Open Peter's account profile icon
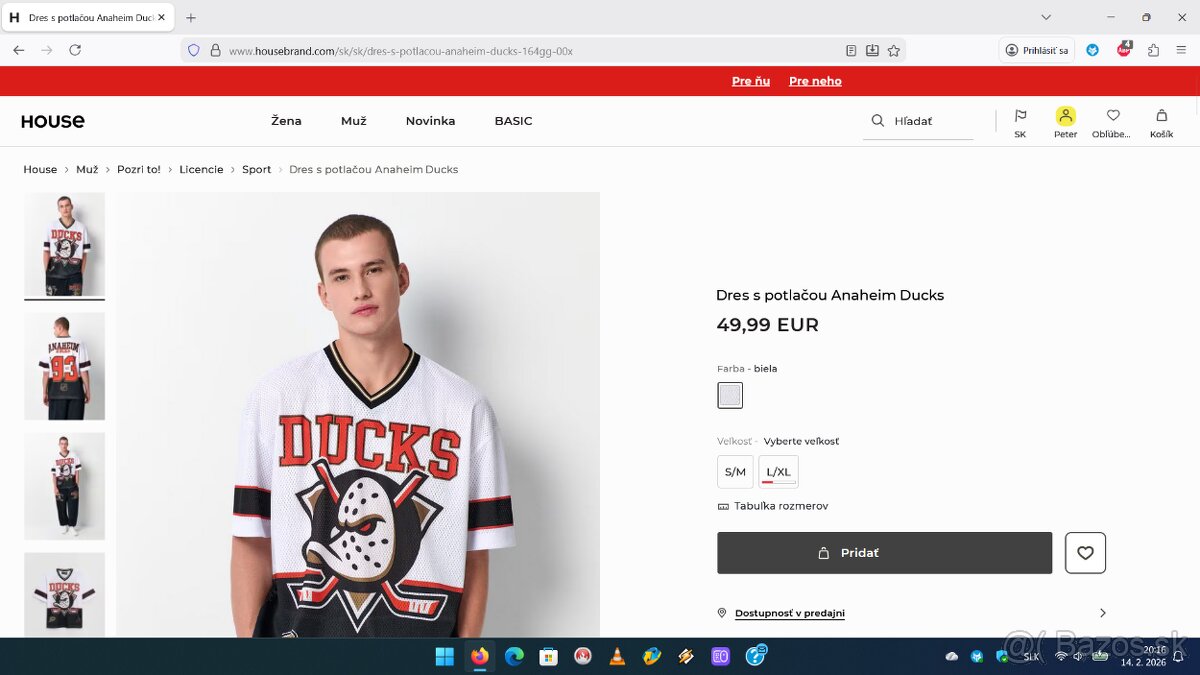Image resolution: width=1200 pixels, height=675 pixels. (x=1065, y=115)
